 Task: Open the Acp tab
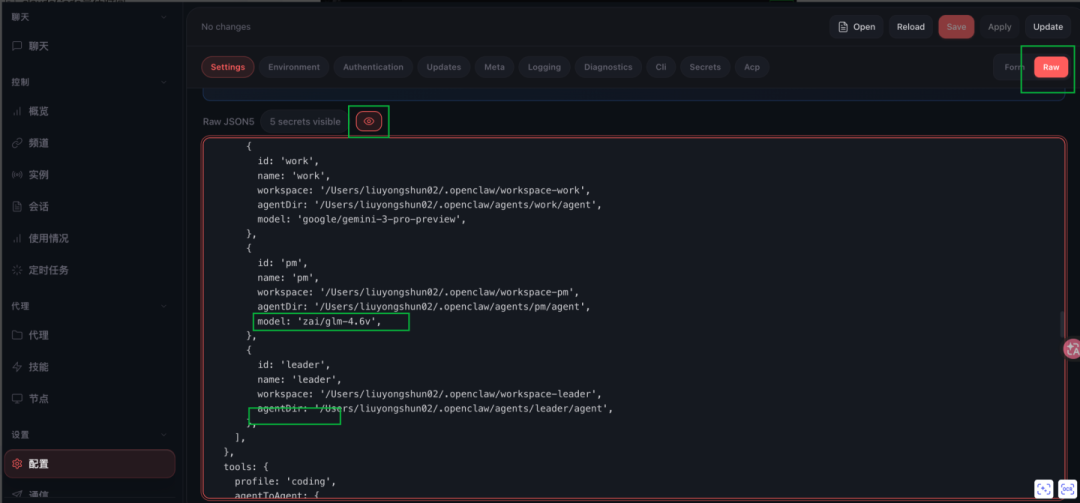[752, 67]
